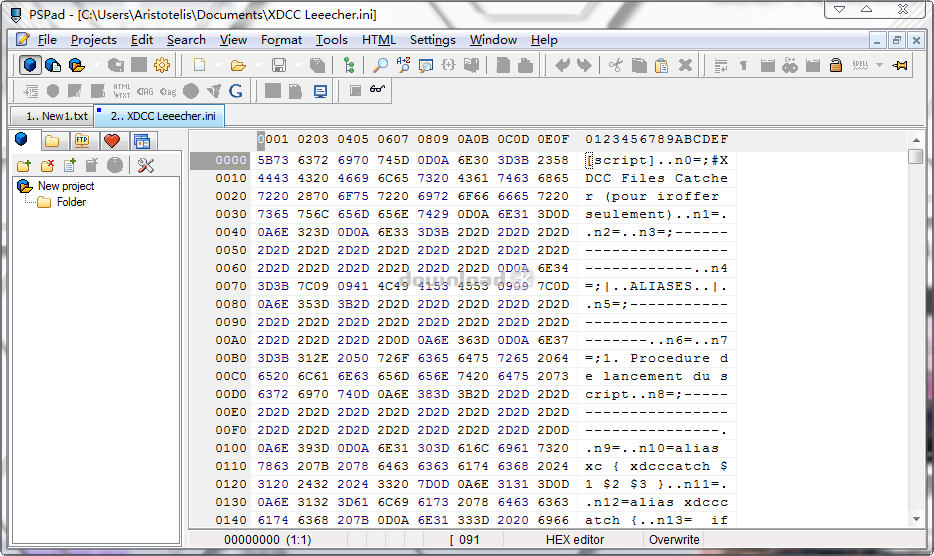This screenshot has height=556, width=934.
Task: Click the HEX editor status bar label
Action: point(574,540)
